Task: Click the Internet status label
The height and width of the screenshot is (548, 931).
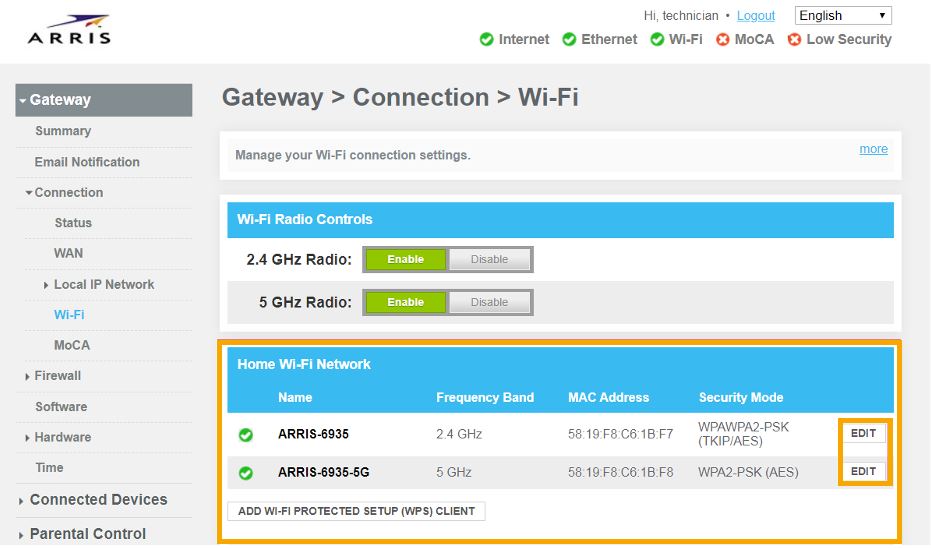Action: pos(524,40)
